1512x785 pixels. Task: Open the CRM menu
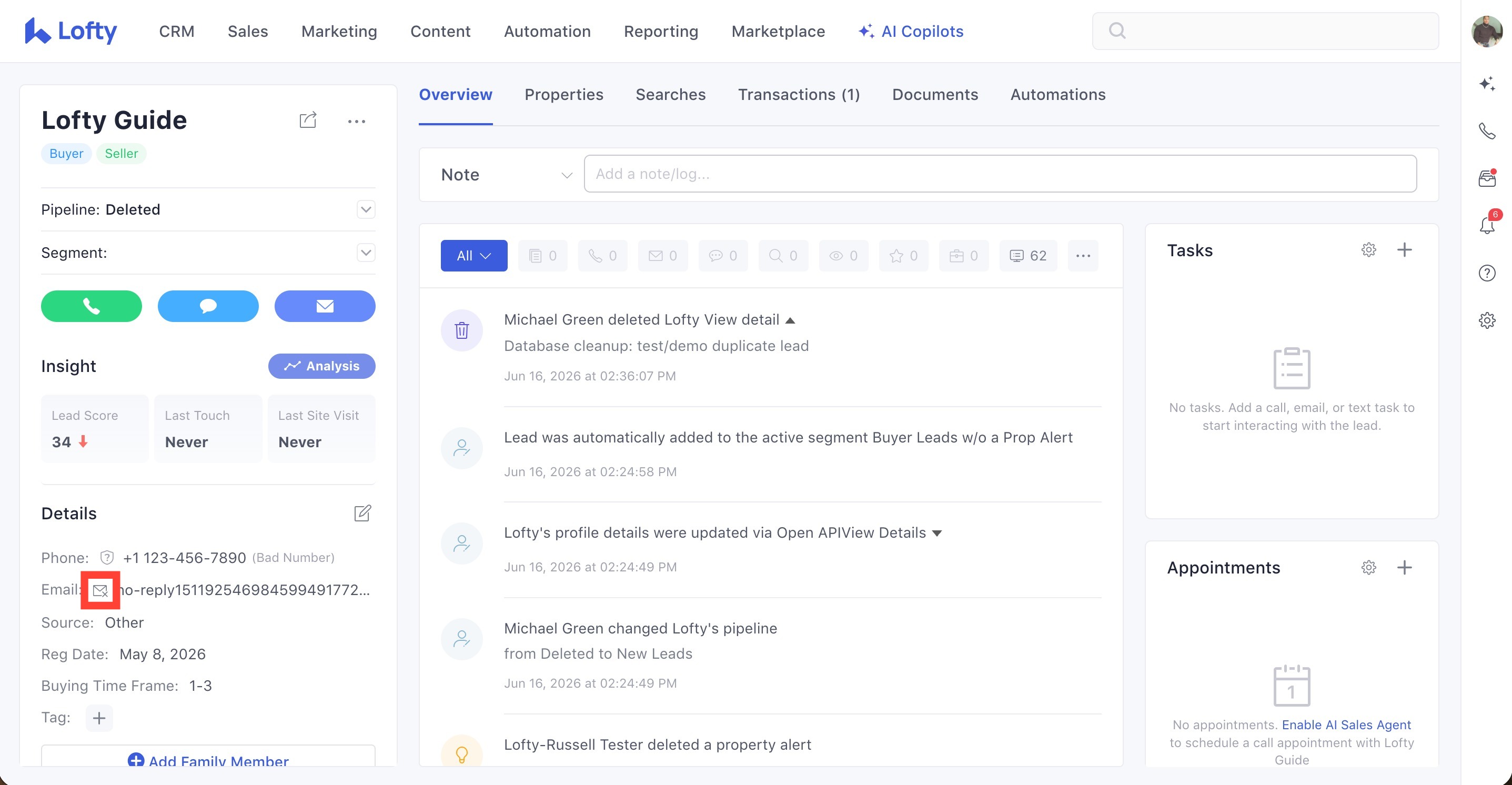[176, 31]
